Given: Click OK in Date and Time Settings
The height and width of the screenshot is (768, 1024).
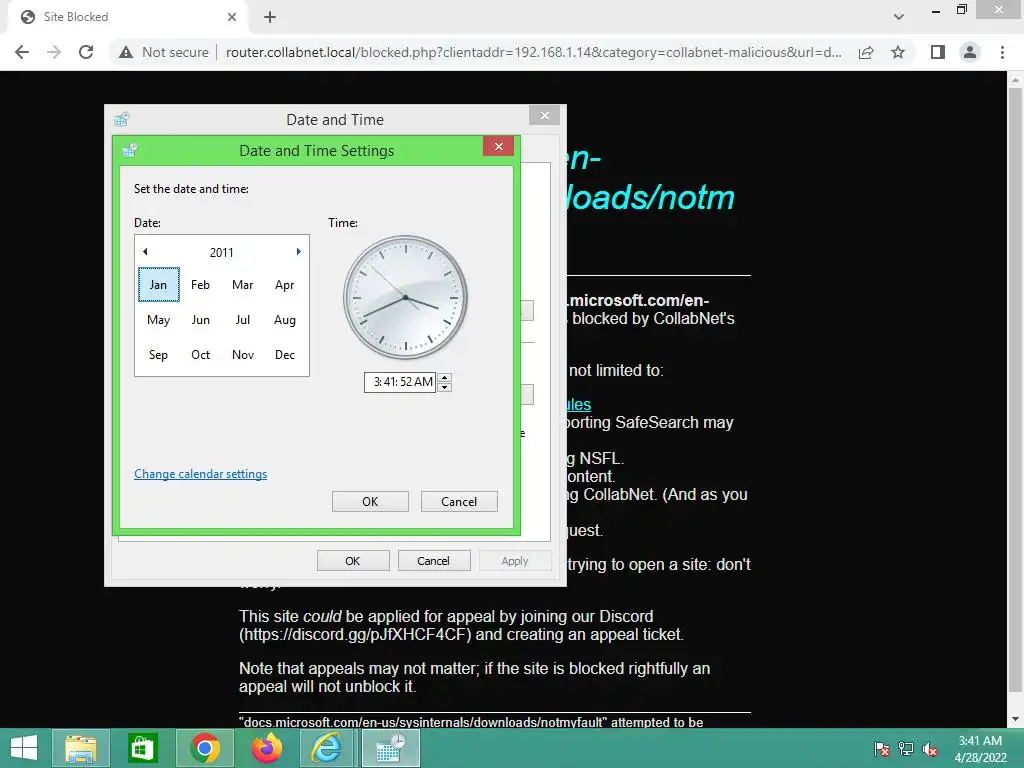Looking at the screenshot, I should pos(370,502).
